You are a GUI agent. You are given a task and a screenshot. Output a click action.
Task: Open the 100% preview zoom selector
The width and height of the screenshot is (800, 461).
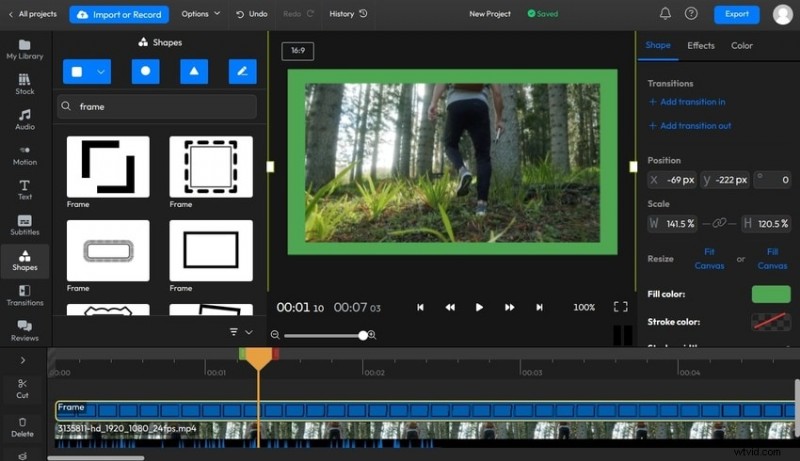[584, 308]
